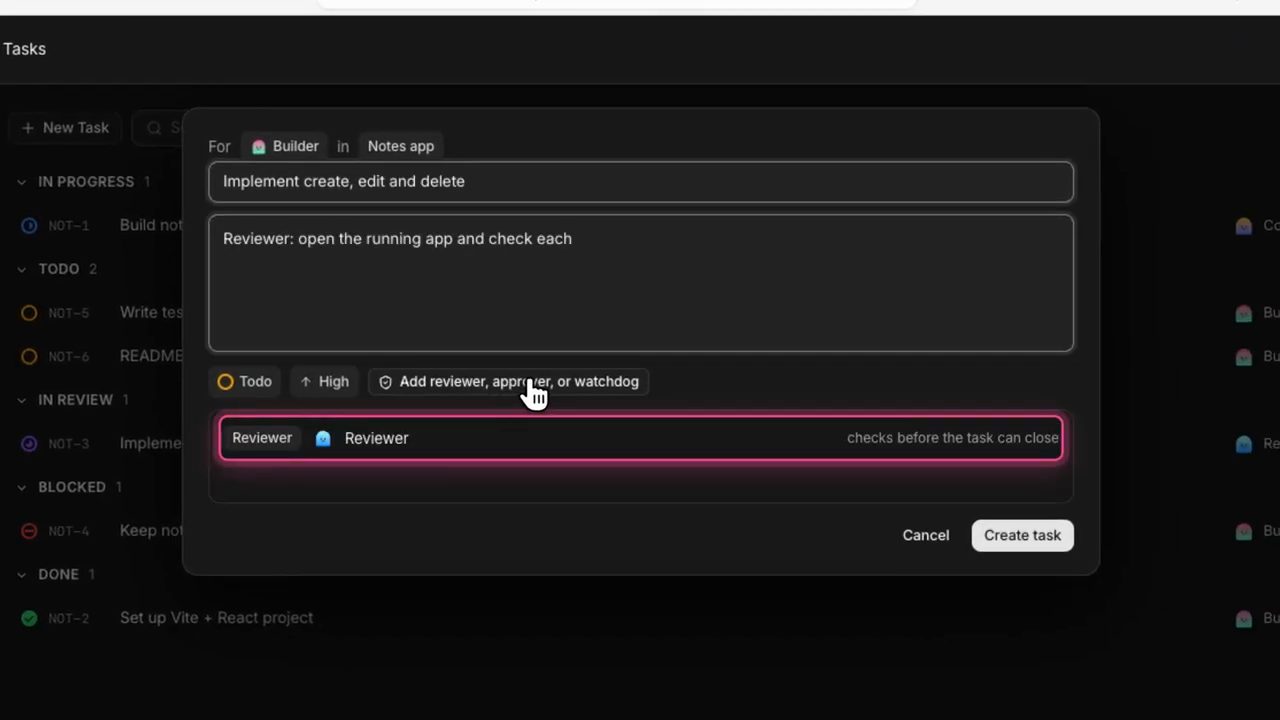Click the NOT-4 task ID
Viewport: 1280px width, 720px height.
(x=69, y=531)
